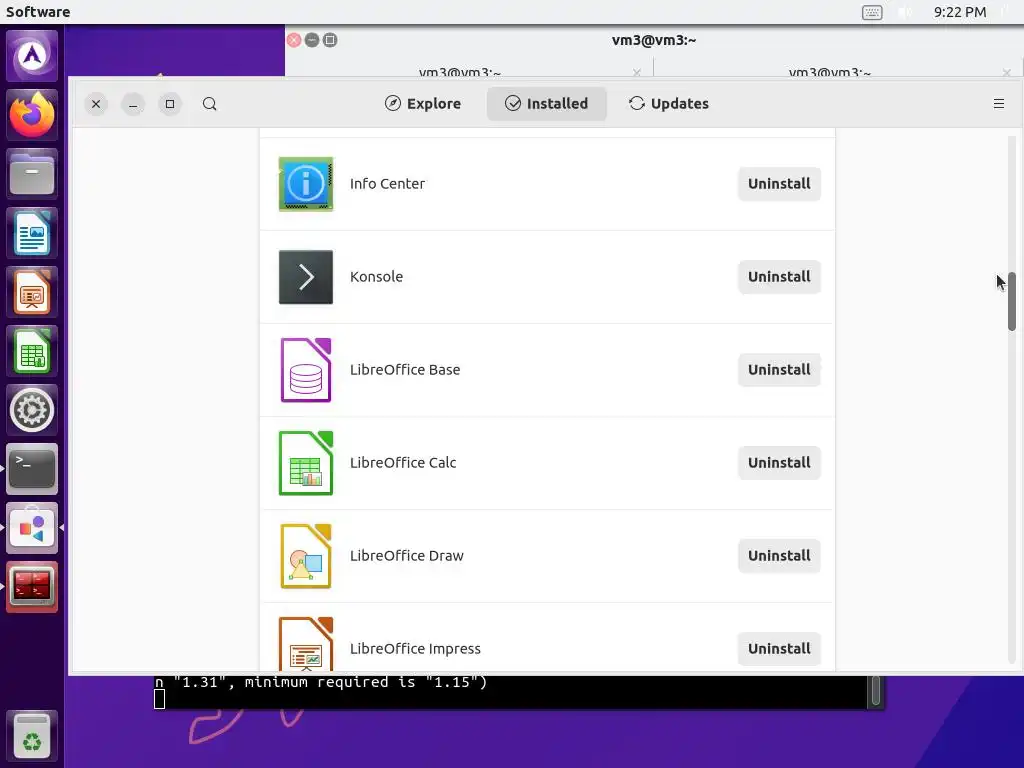Open LibreOffice Impress from the dock
Image resolution: width=1024 pixels, height=768 pixels.
(x=32, y=292)
